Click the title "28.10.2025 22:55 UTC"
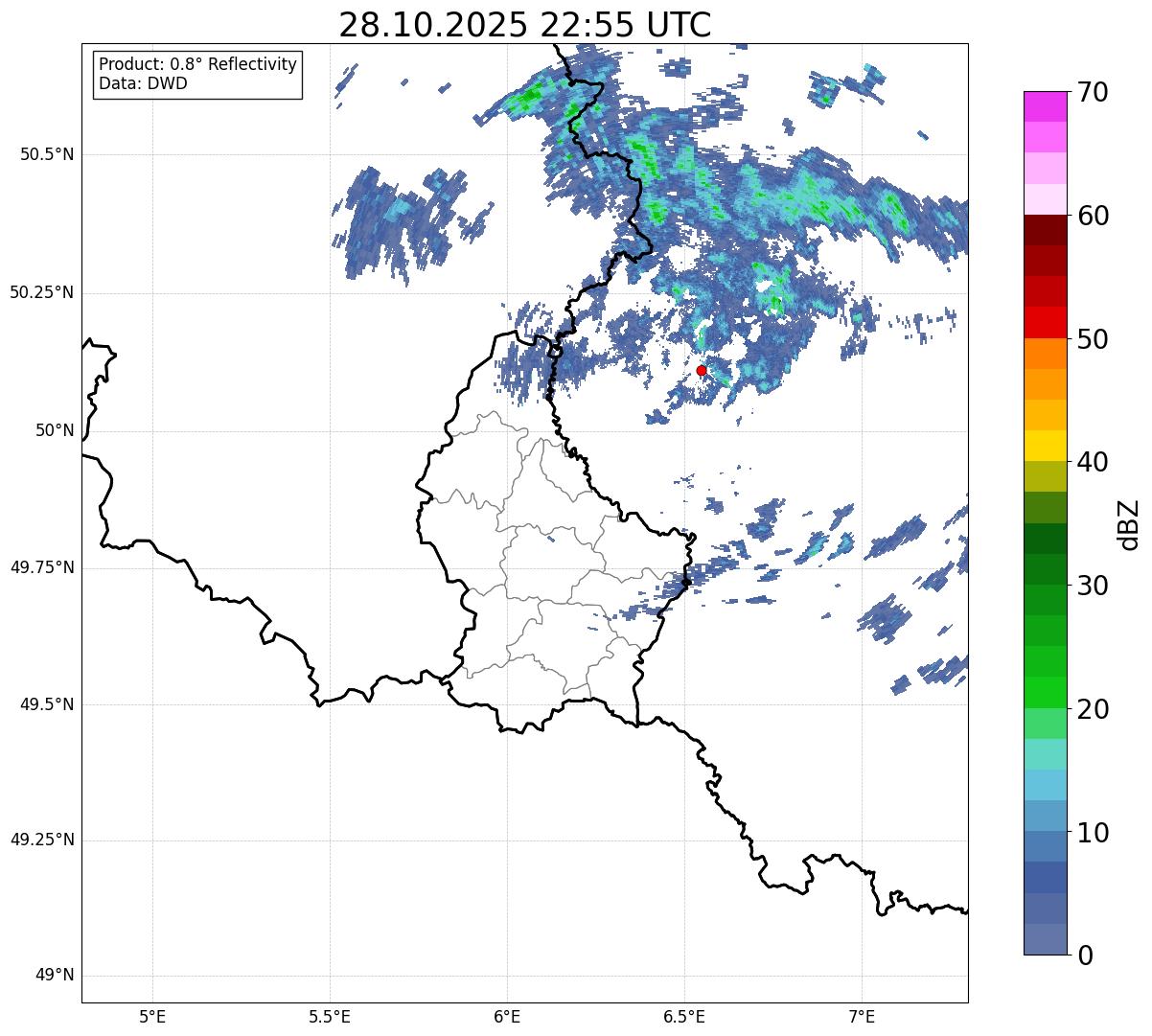Viewport: 1152px width, 1036px height. click(x=525, y=25)
